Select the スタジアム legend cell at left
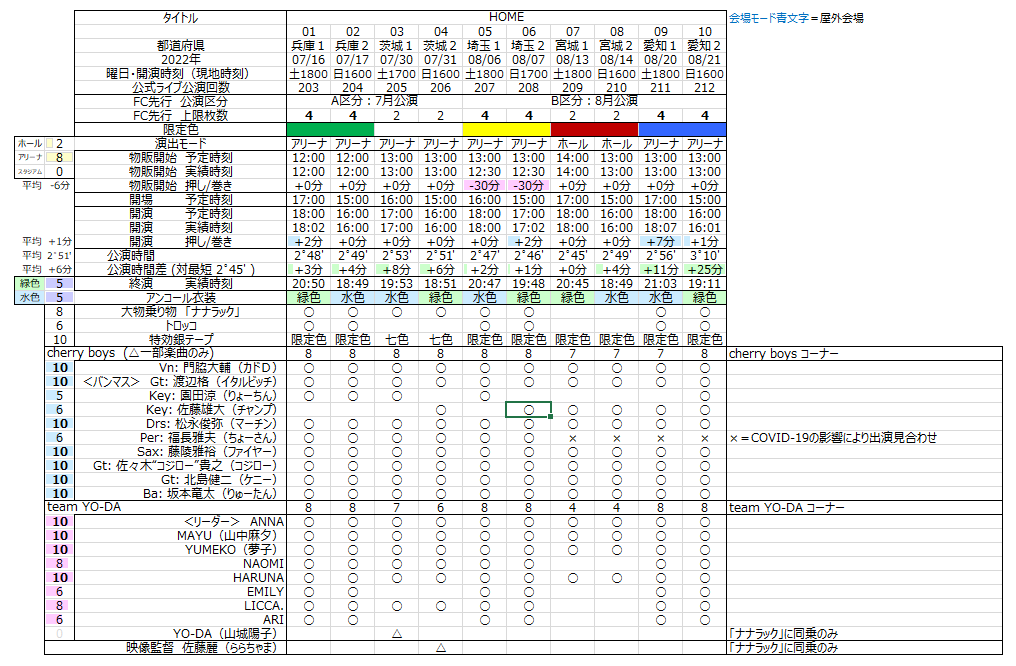The image size is (1016, 666). 30,172
